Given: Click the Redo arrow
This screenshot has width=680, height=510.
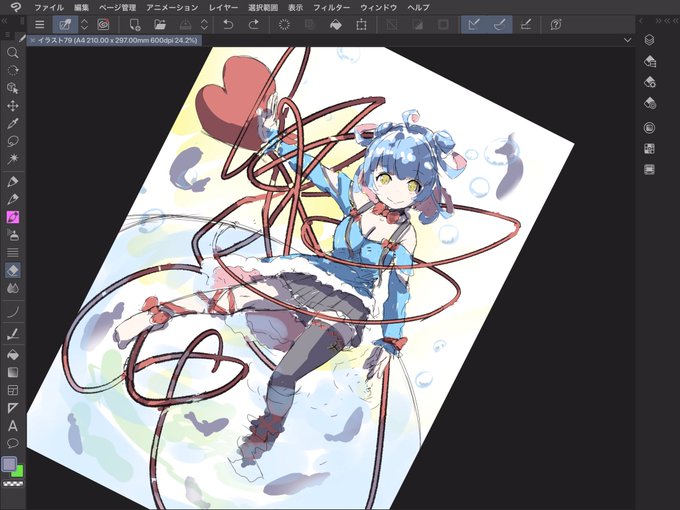Looking at the screenshot, I should (x=254, y=25).
